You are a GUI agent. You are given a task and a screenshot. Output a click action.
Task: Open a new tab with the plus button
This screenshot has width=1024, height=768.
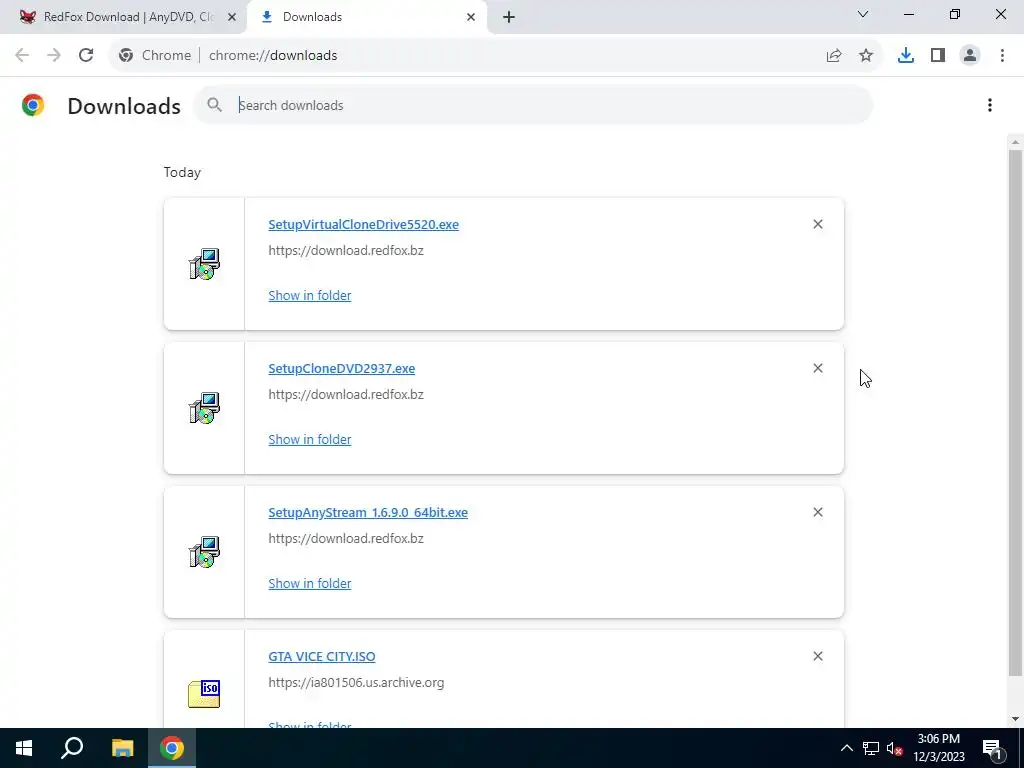point(509,17)
